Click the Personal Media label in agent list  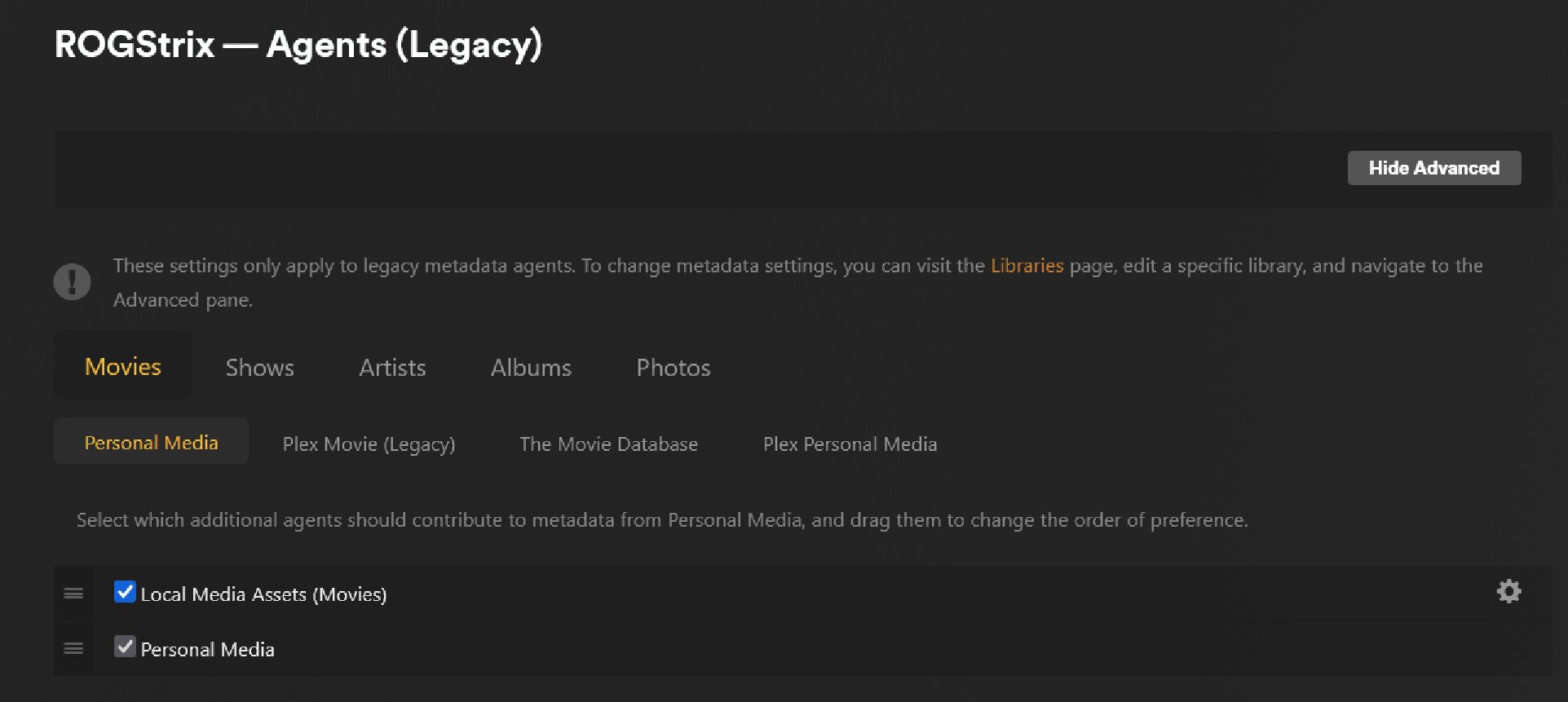(x=207, y=650)
